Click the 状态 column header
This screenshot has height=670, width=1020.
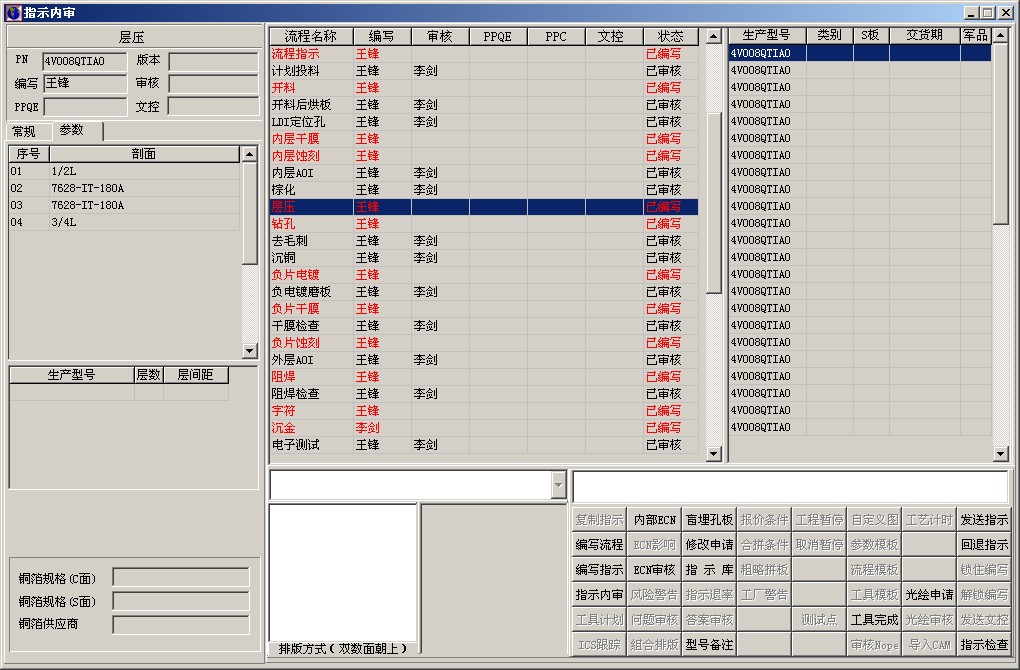coord(671,36)
